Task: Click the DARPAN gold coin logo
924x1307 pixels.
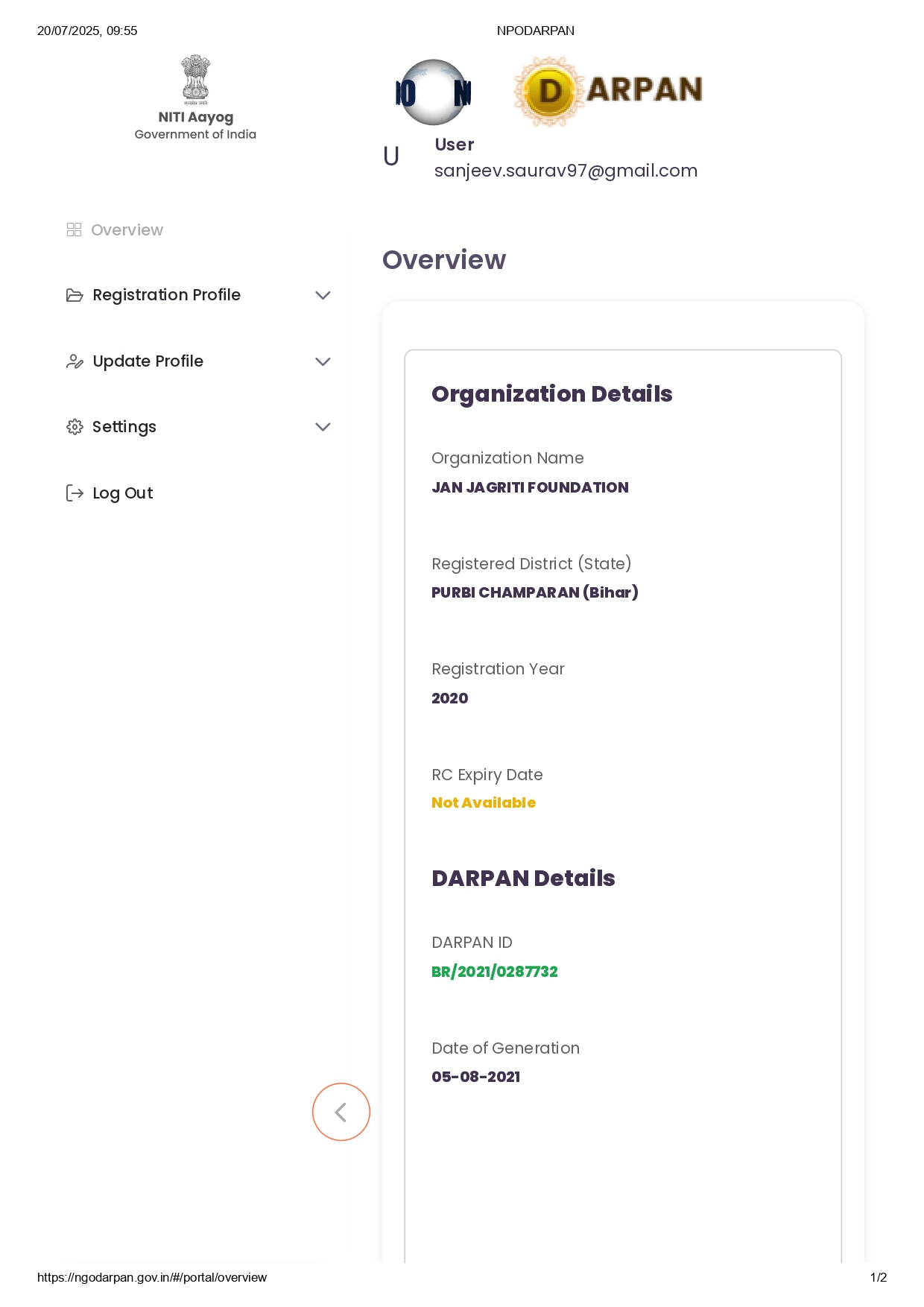Action: [549, 92]
